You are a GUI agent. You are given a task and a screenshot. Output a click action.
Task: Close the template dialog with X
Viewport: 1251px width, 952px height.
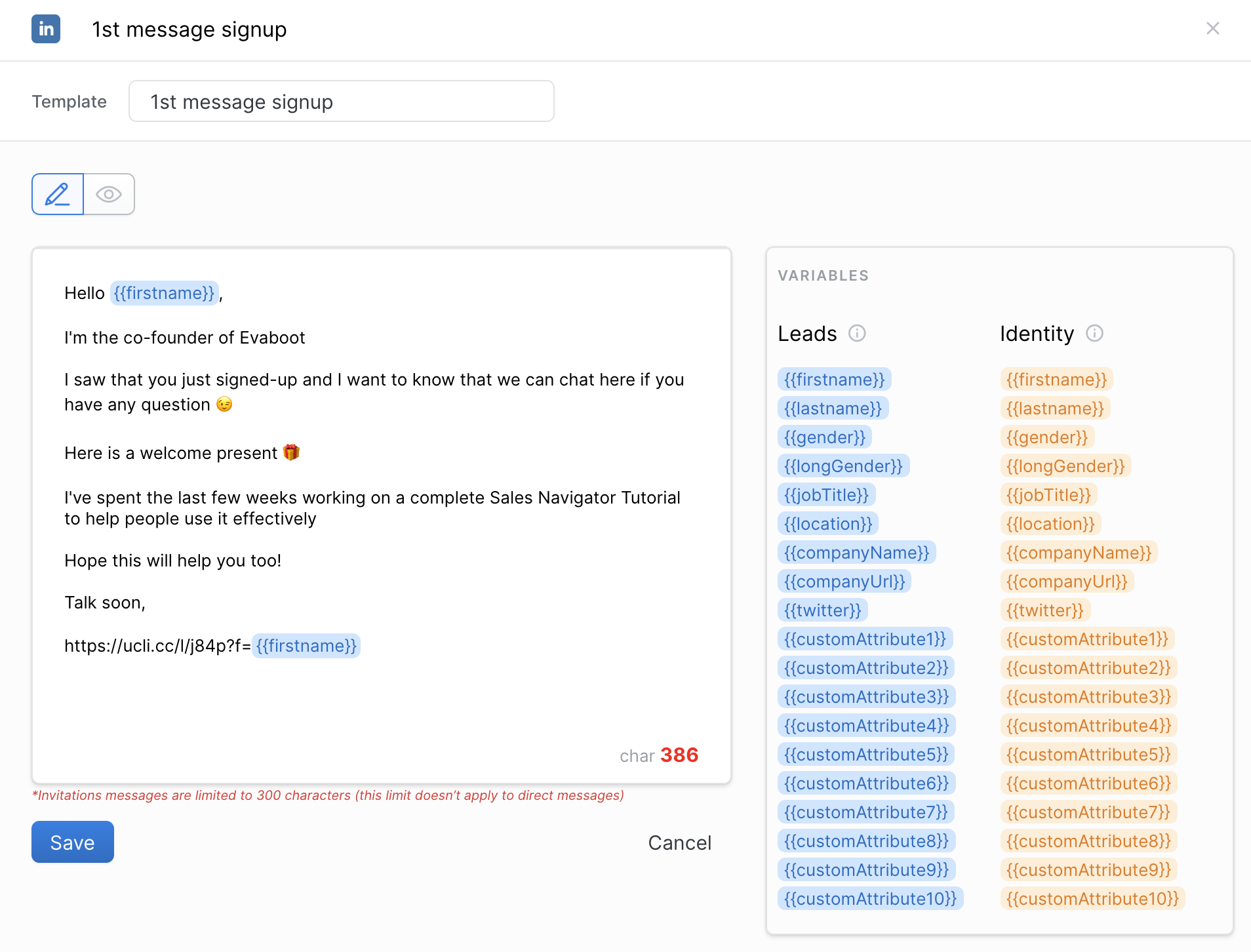(1213, 28)
